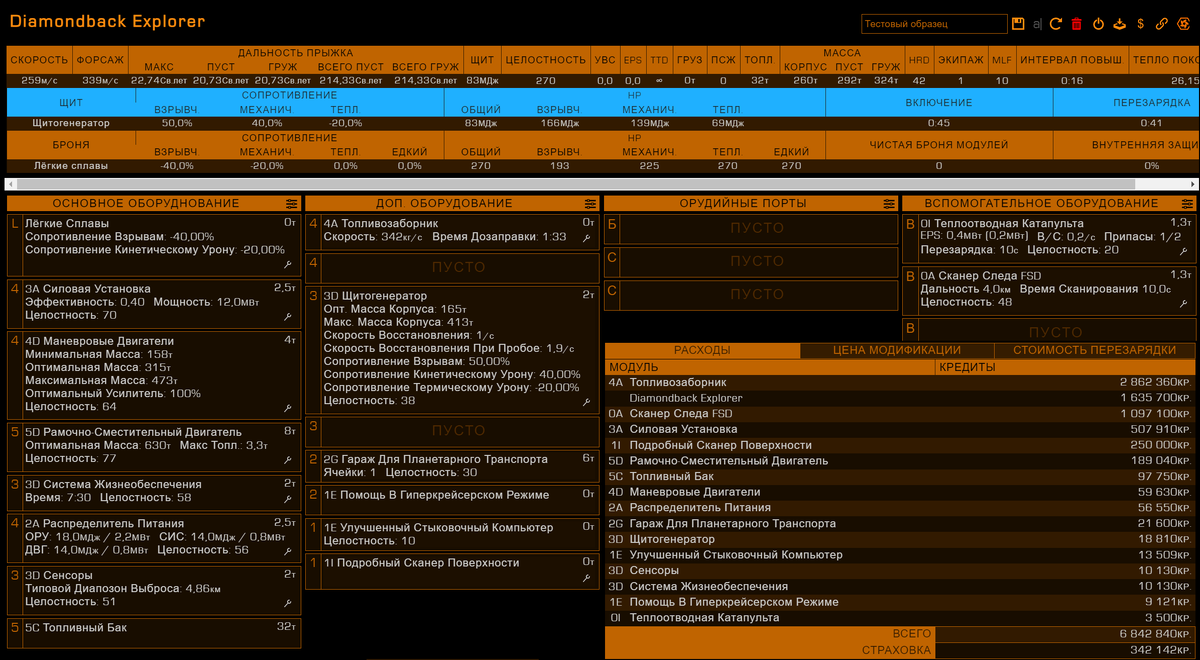
Task: Toggle 5D Рамочно-Сместительный Двигатель cost row
Action: tap(899, 461)
